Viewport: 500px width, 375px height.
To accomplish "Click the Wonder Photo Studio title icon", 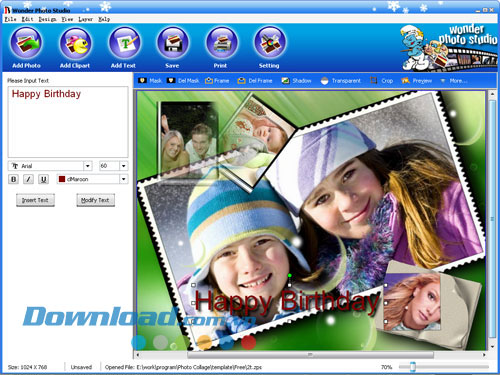I will coord(7,10).
